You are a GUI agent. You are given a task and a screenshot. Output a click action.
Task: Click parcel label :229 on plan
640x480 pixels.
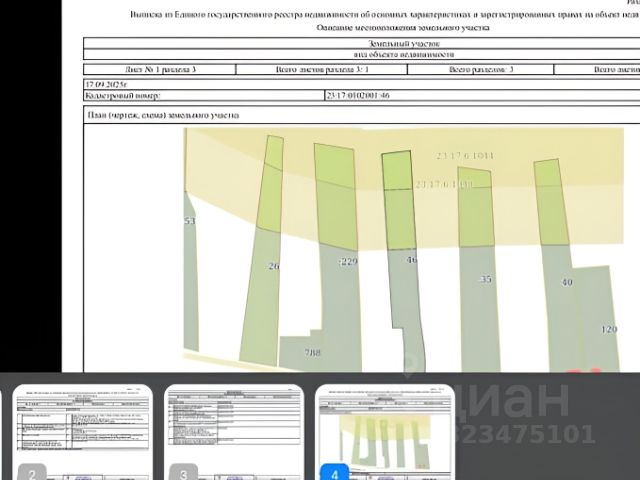coord(348,261)
